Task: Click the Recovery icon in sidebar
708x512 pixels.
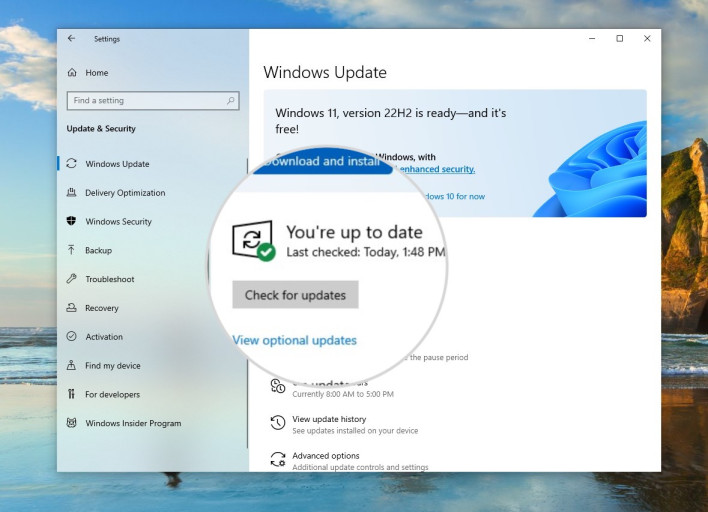Action: [71, 308]
